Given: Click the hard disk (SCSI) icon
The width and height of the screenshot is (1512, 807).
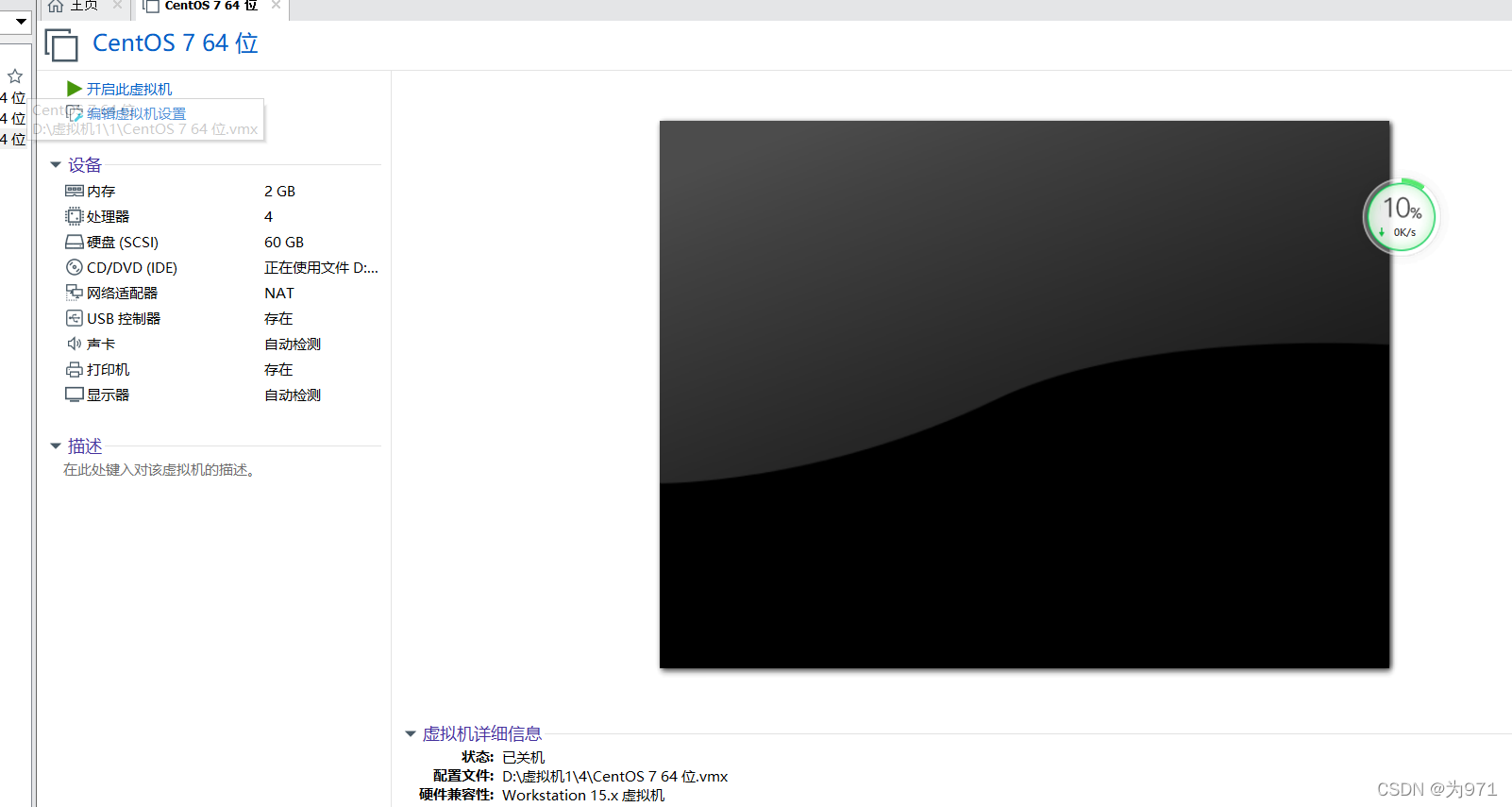Looking at the screenshot, I should (x=75, y=242).
